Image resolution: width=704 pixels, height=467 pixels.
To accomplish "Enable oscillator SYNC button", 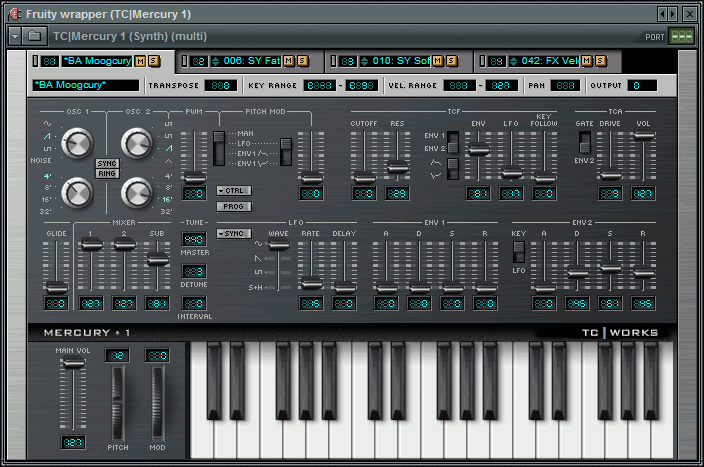I will [107, 161].
